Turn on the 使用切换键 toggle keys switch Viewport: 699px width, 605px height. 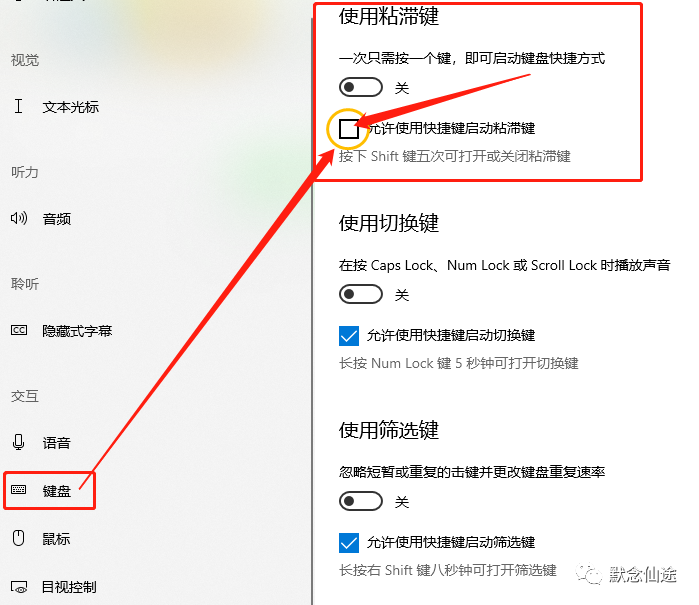tap(361, 294)
